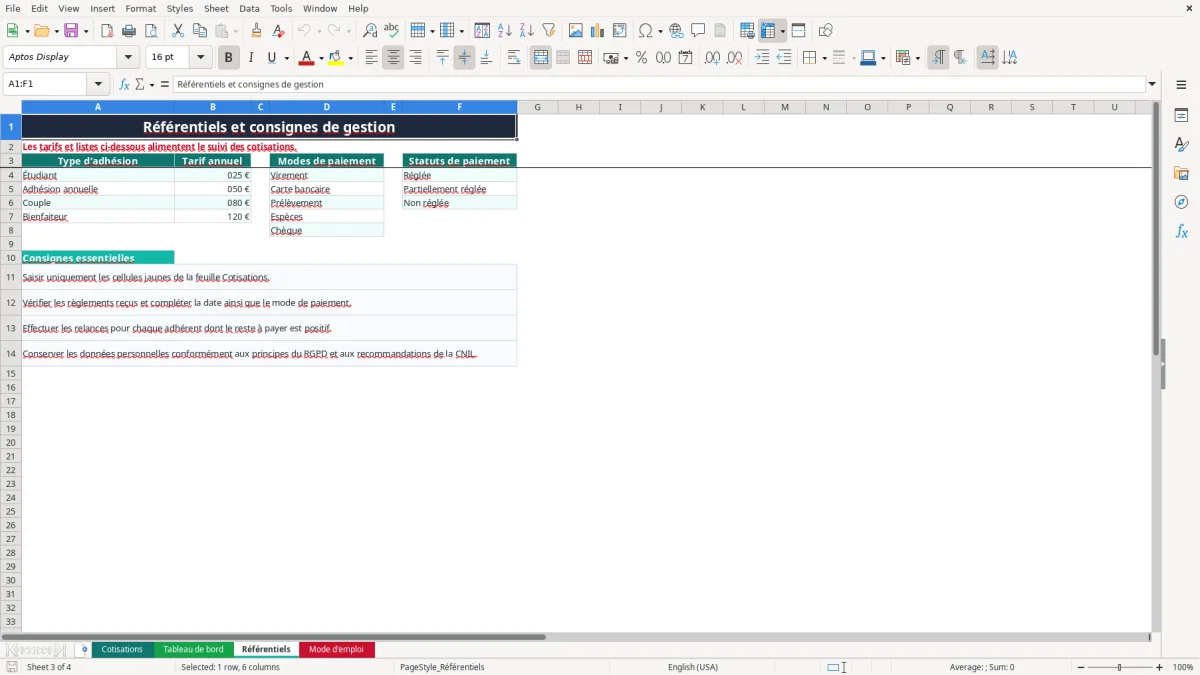Switch to the Cotisations sheet tab

(x=122, y=649)
